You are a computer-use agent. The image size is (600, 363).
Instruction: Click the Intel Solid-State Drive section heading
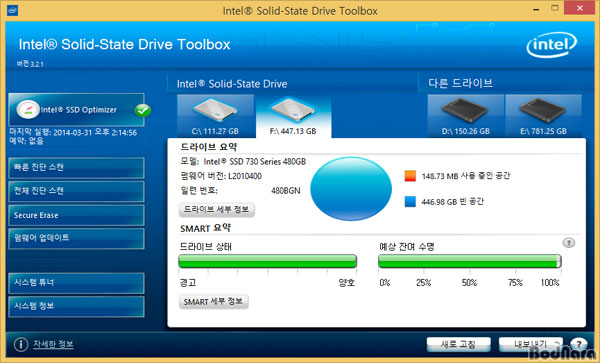[x=232, y=84]
